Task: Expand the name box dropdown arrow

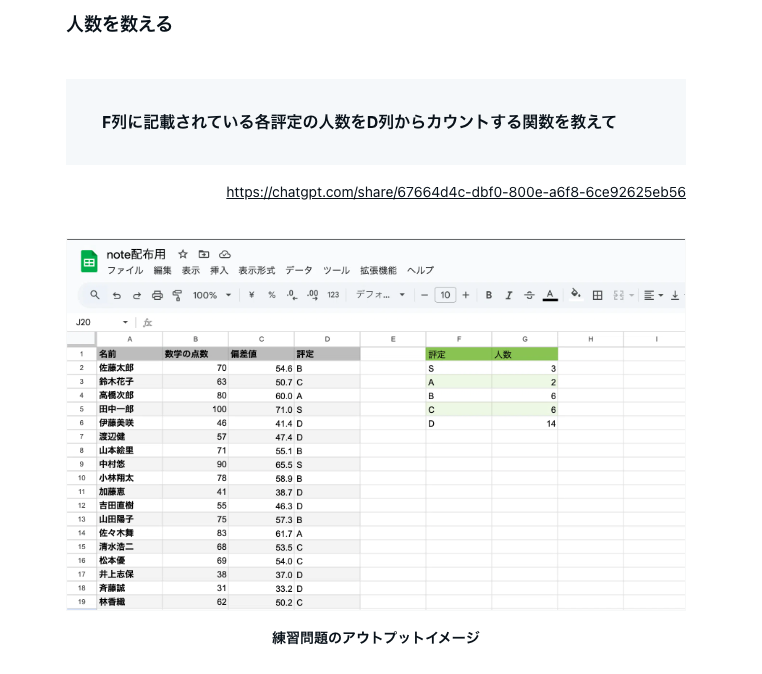Action: tap(125, 322)
